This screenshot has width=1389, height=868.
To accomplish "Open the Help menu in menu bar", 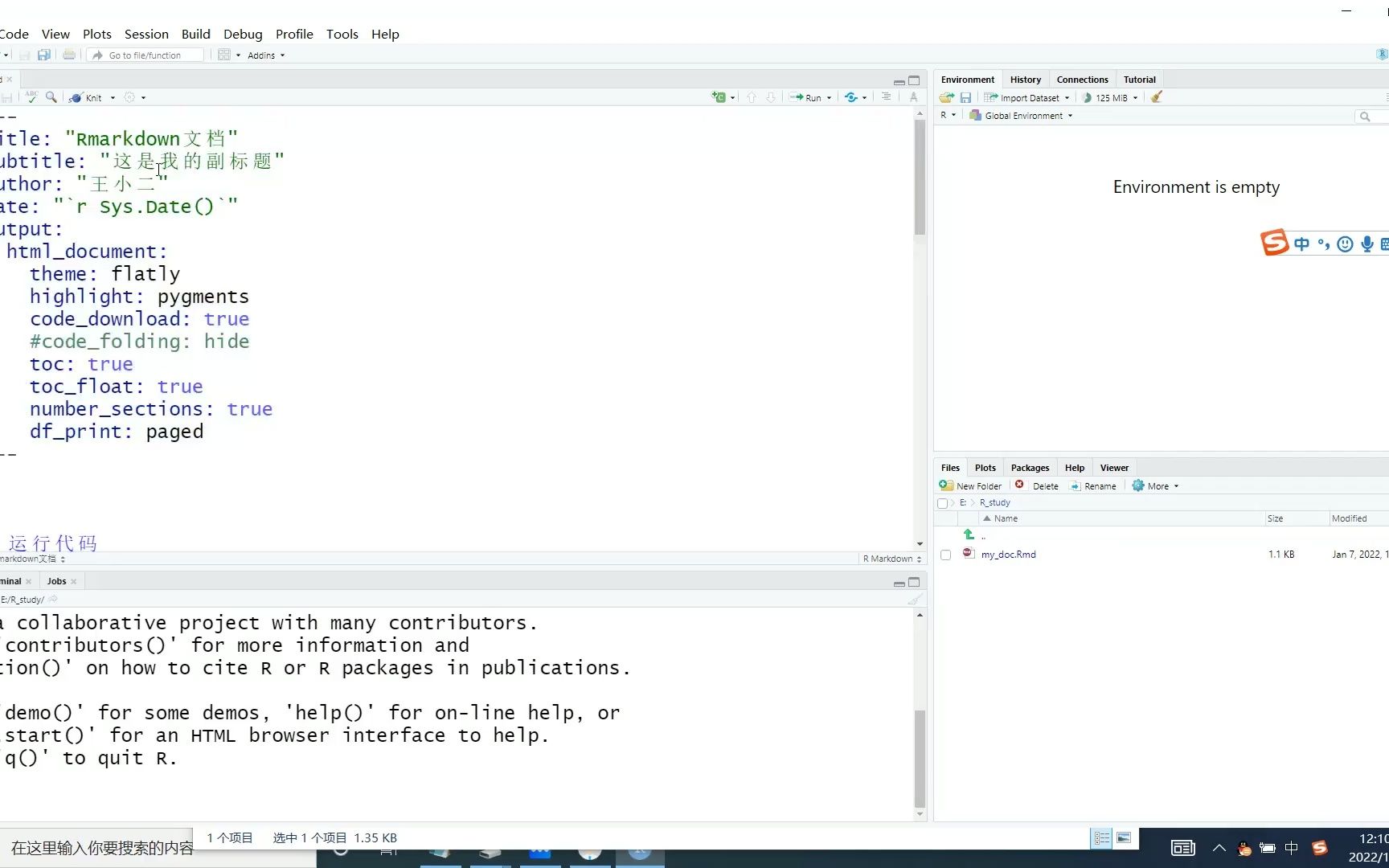I will click(385, 34).
